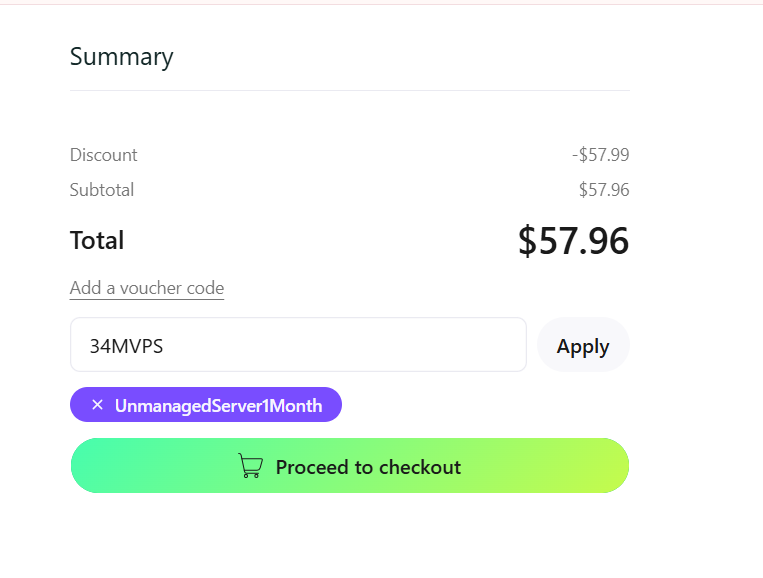The height and width of the screenshot is (578, 763).
Task: Click the shopping cart icon
Action: pos(250,466)
